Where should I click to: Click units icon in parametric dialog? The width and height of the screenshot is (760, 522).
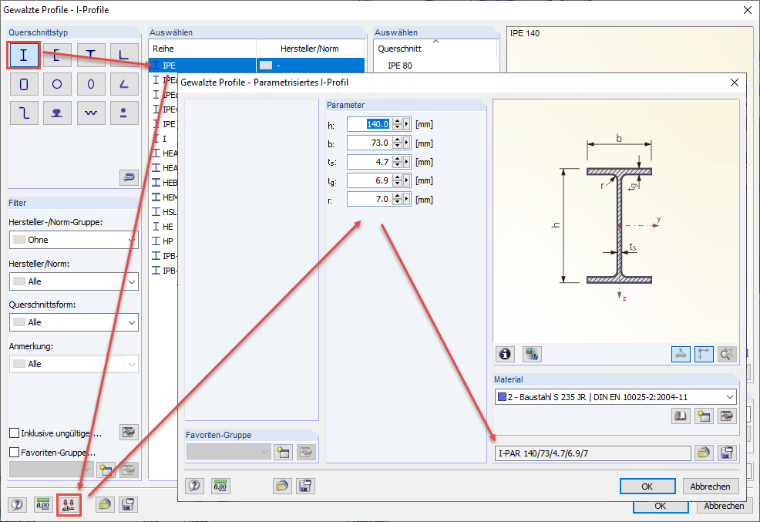221,486
